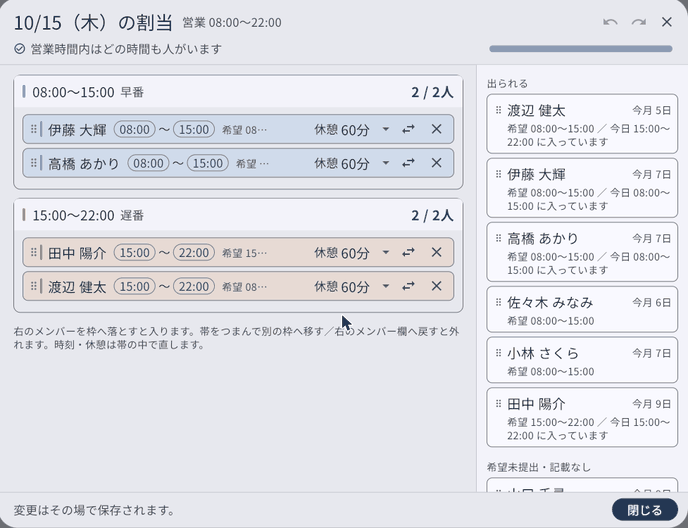Click the 出られる section label
Image resolution: width=688 pixels, height=528 pixels.
pyautogui.click(x=508, y=83)
